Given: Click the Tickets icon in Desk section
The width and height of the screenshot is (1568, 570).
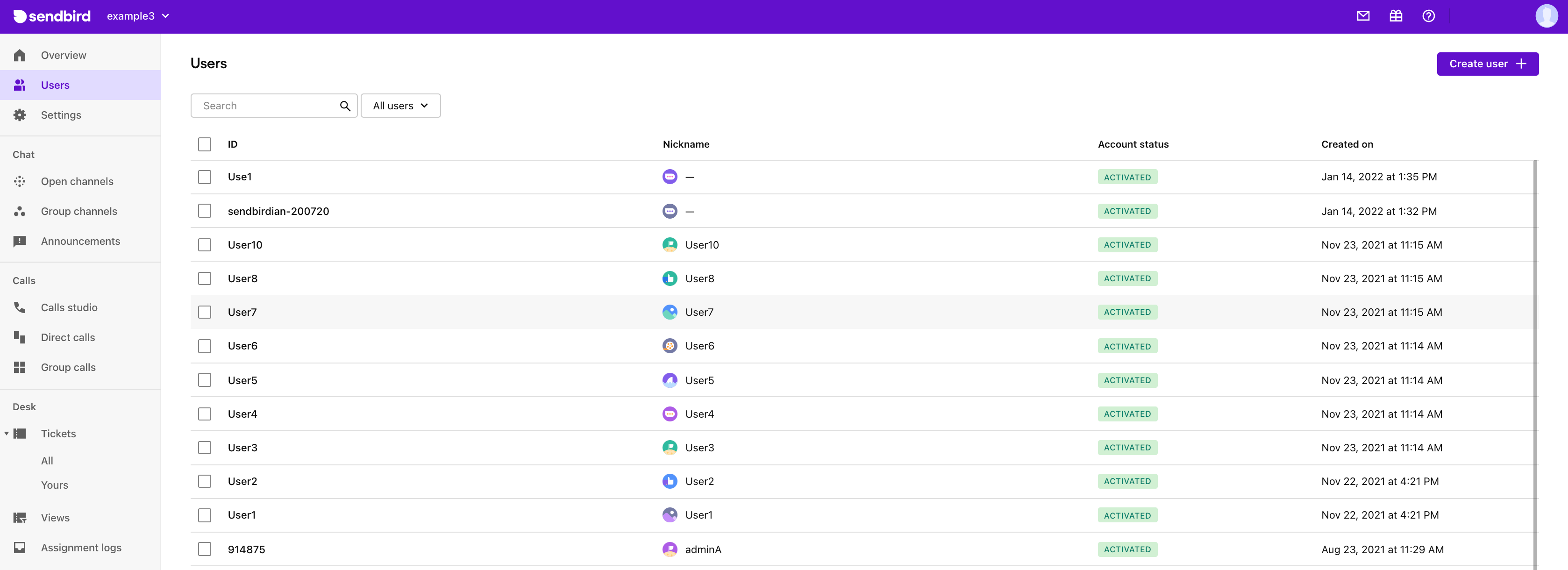Looking at the screenshot, I should [x=20, y=433].
